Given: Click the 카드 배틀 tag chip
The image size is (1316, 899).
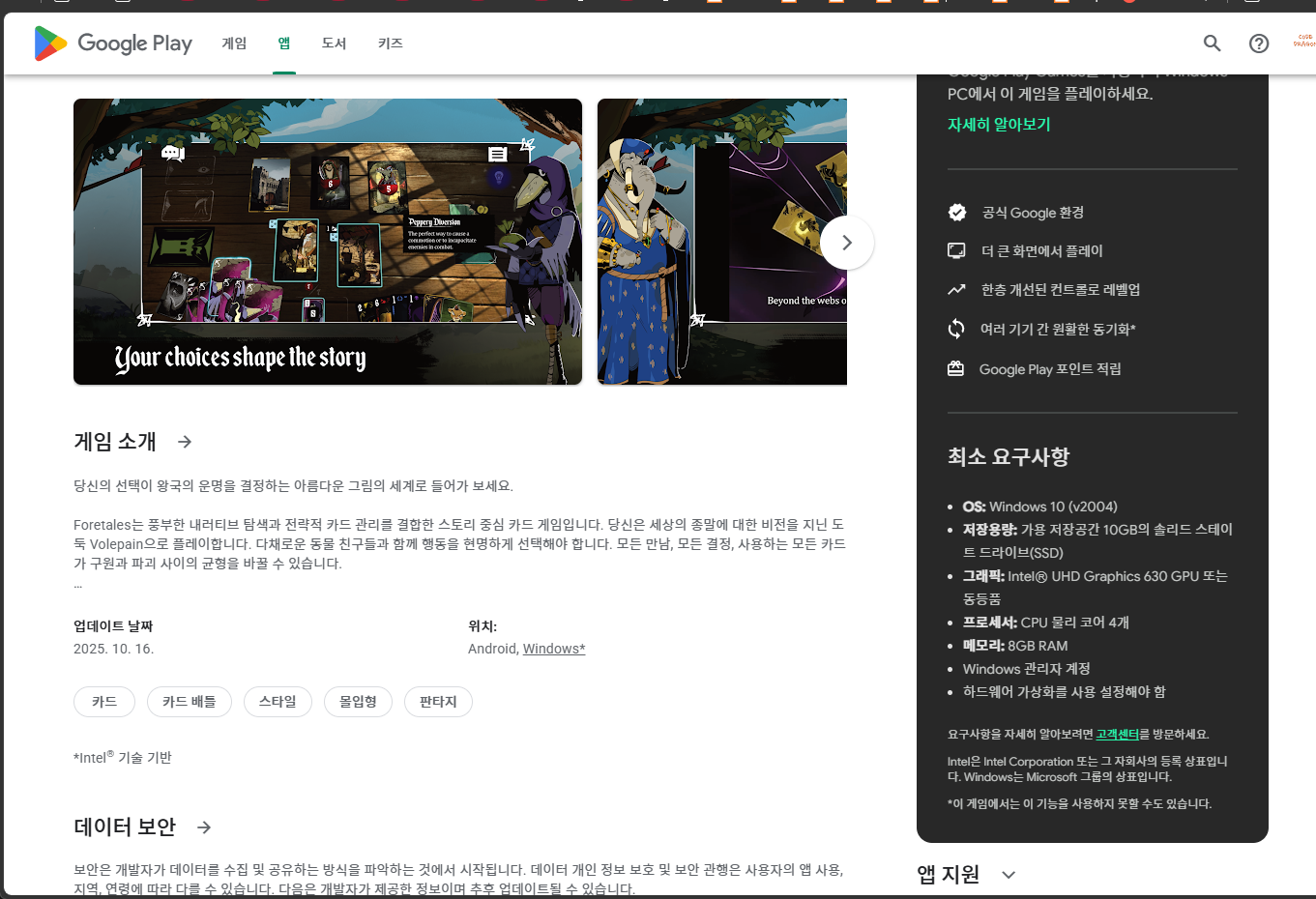Looking at the screenshot, I should (190, 702).
